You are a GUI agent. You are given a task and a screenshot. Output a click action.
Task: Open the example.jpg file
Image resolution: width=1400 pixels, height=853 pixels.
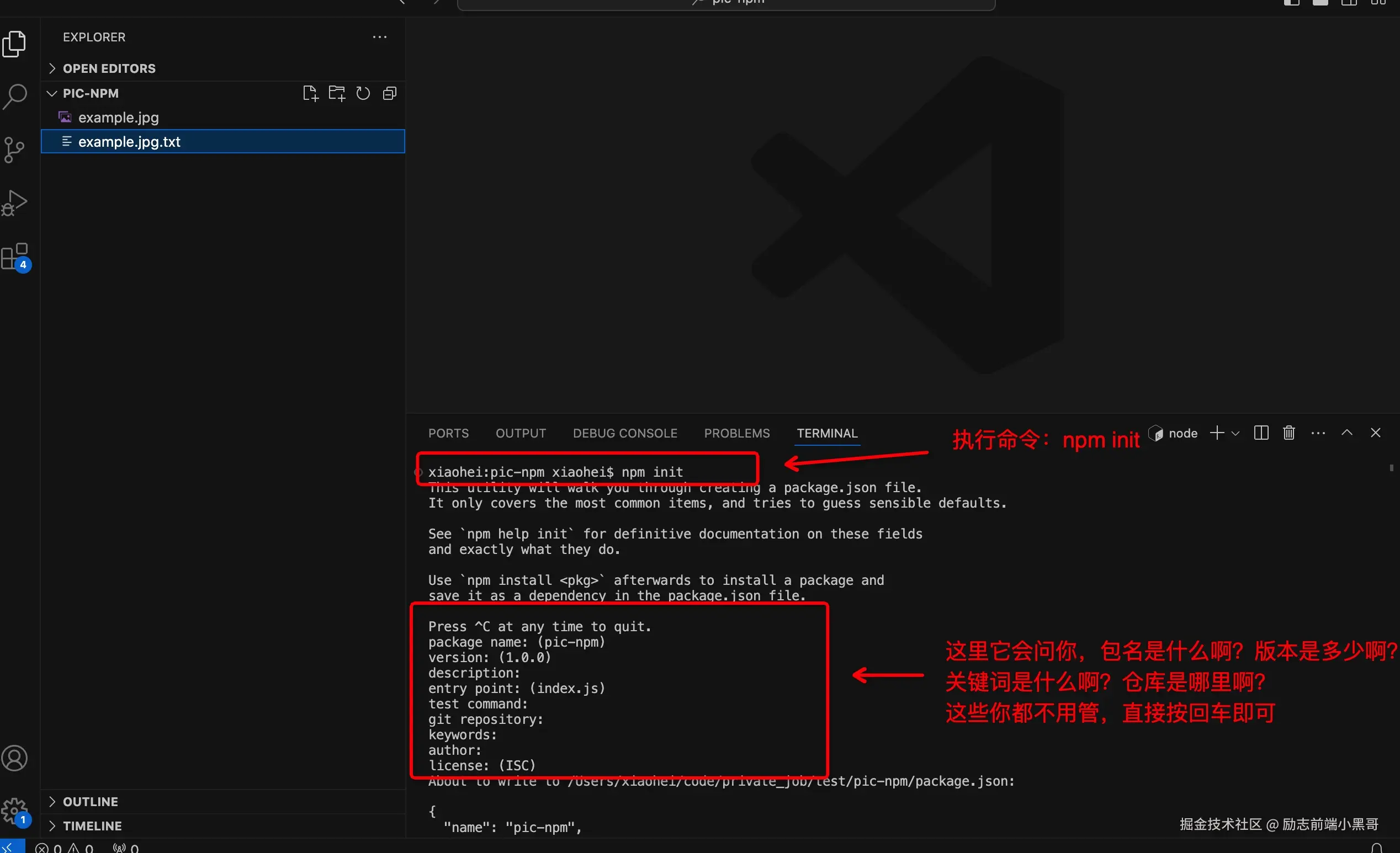coord(118,118)
